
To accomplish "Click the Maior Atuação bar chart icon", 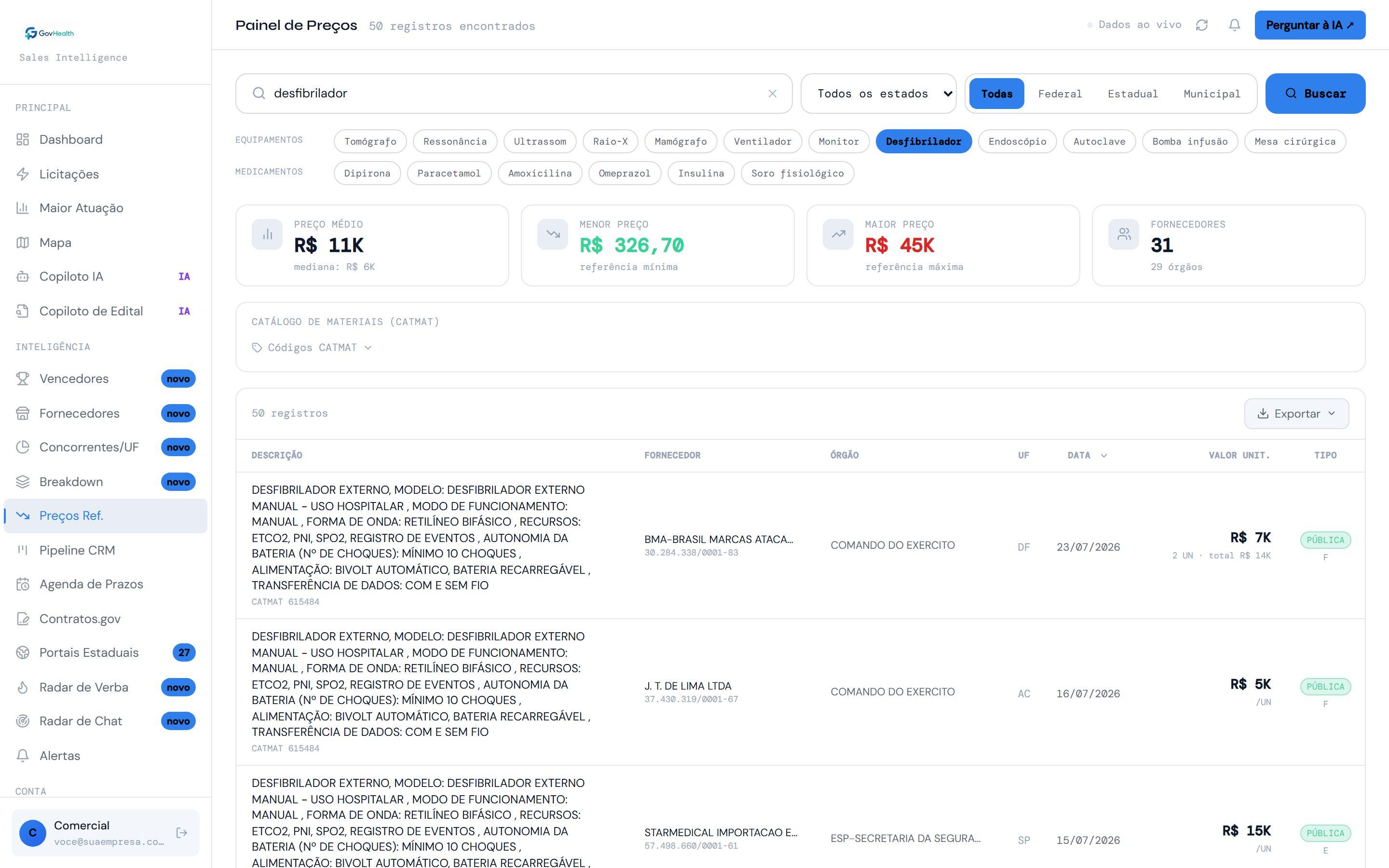I will coord(22,208).
